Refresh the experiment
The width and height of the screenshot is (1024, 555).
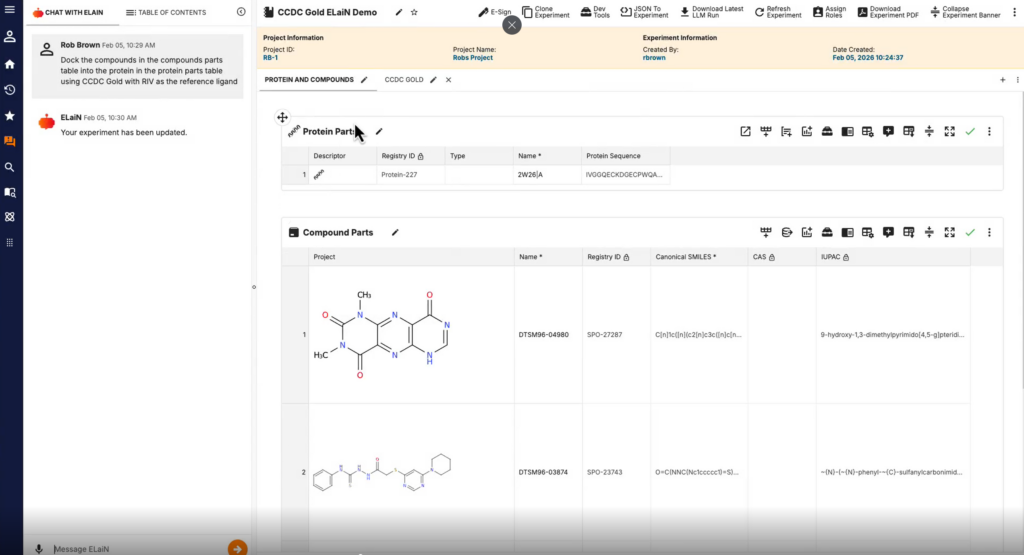click(778, 12)
